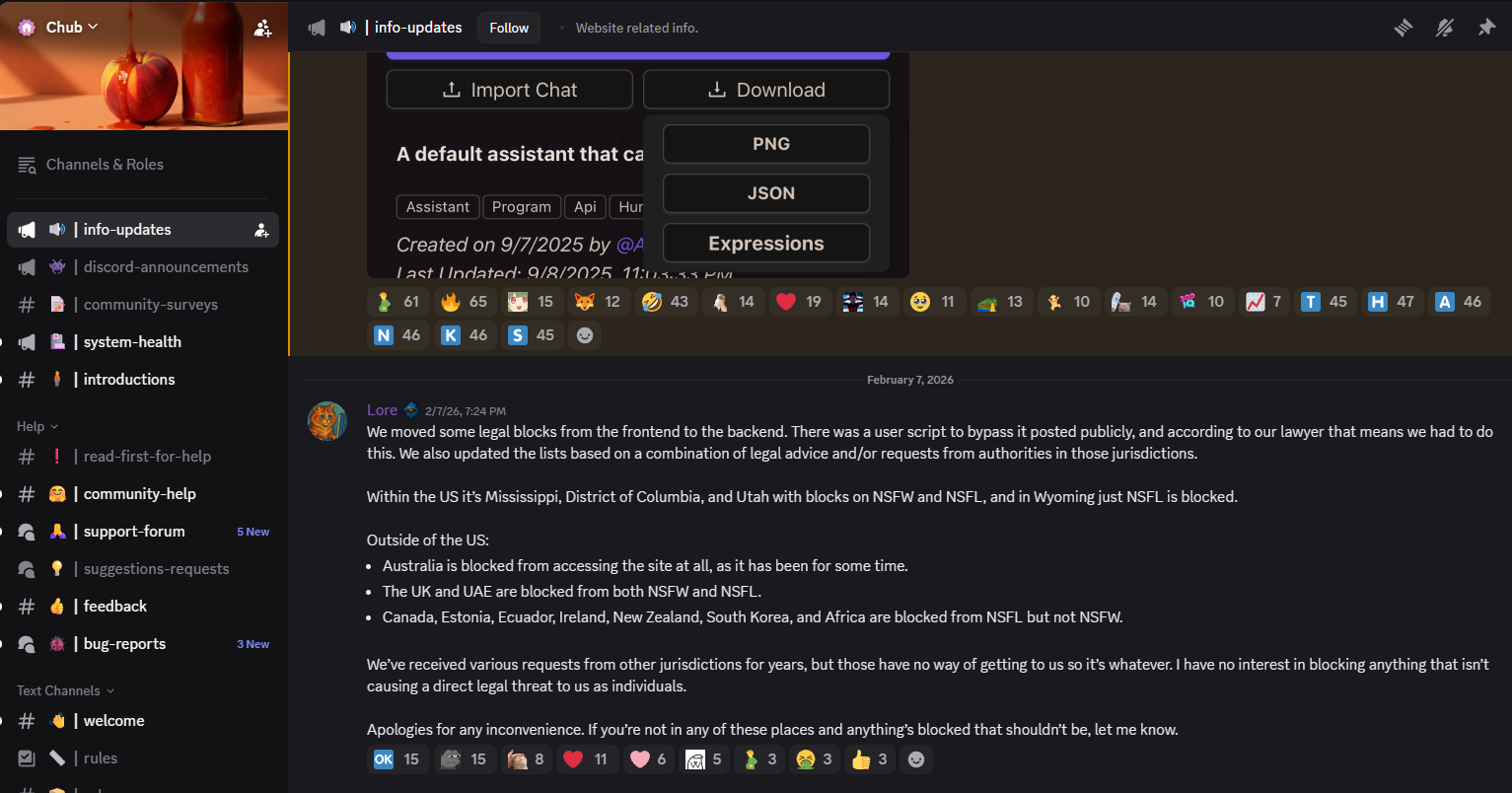Image resolution: width=1512 pixels, height=793 pixels.
Task: Click the letter S reaction with 45
Action: click(533, 335)
